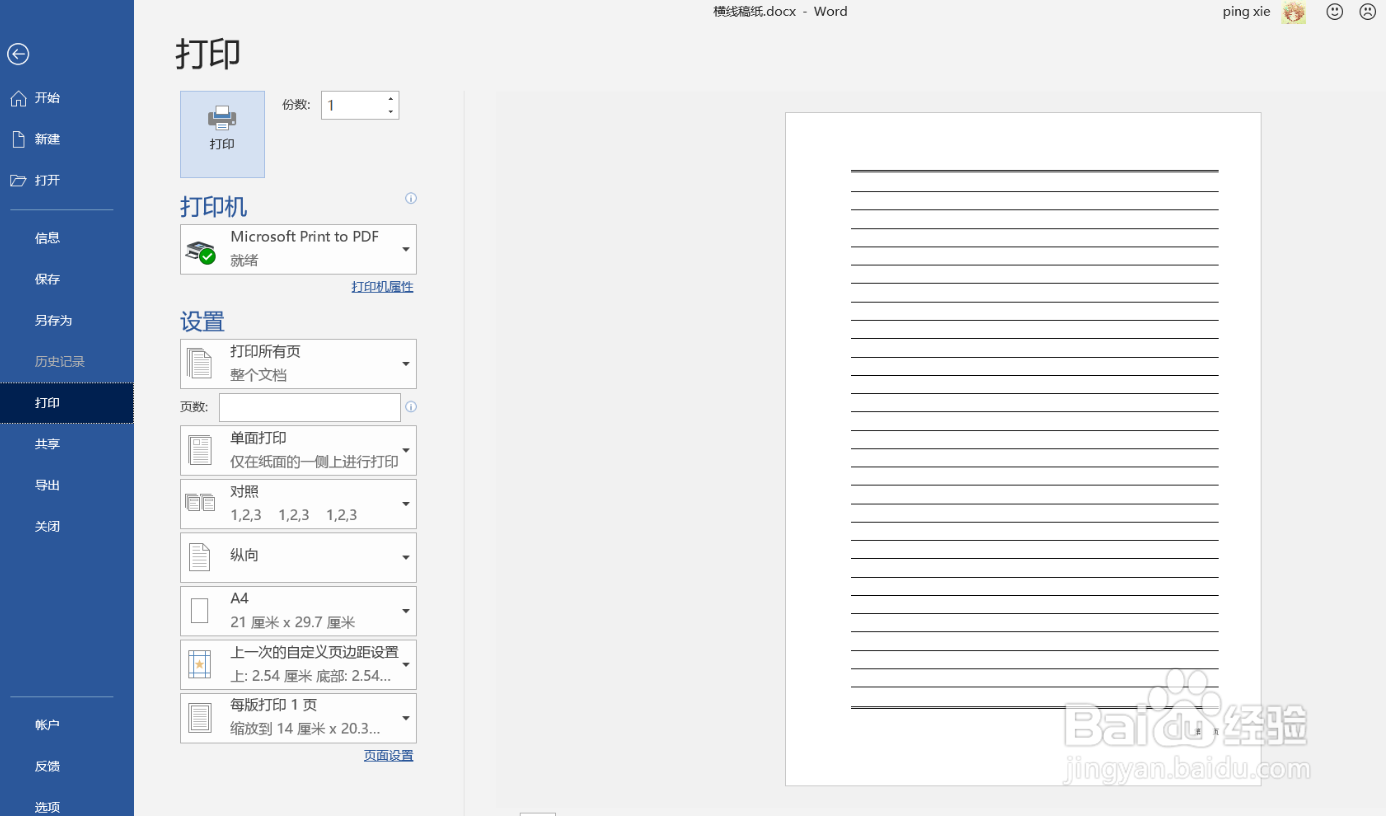Click the 页数 pages input field
This screenshot has width=1386, height=816.
pos(310,407)
